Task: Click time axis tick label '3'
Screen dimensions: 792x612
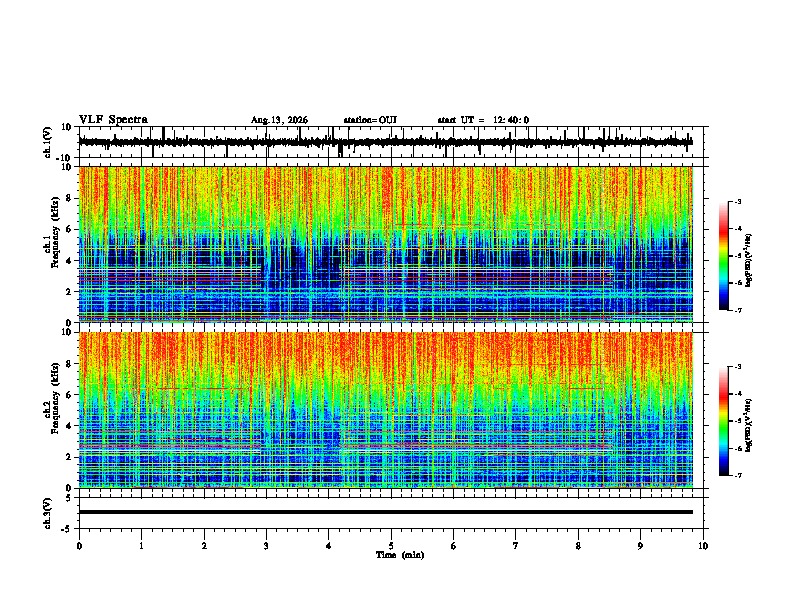Action: coord(266,546)
